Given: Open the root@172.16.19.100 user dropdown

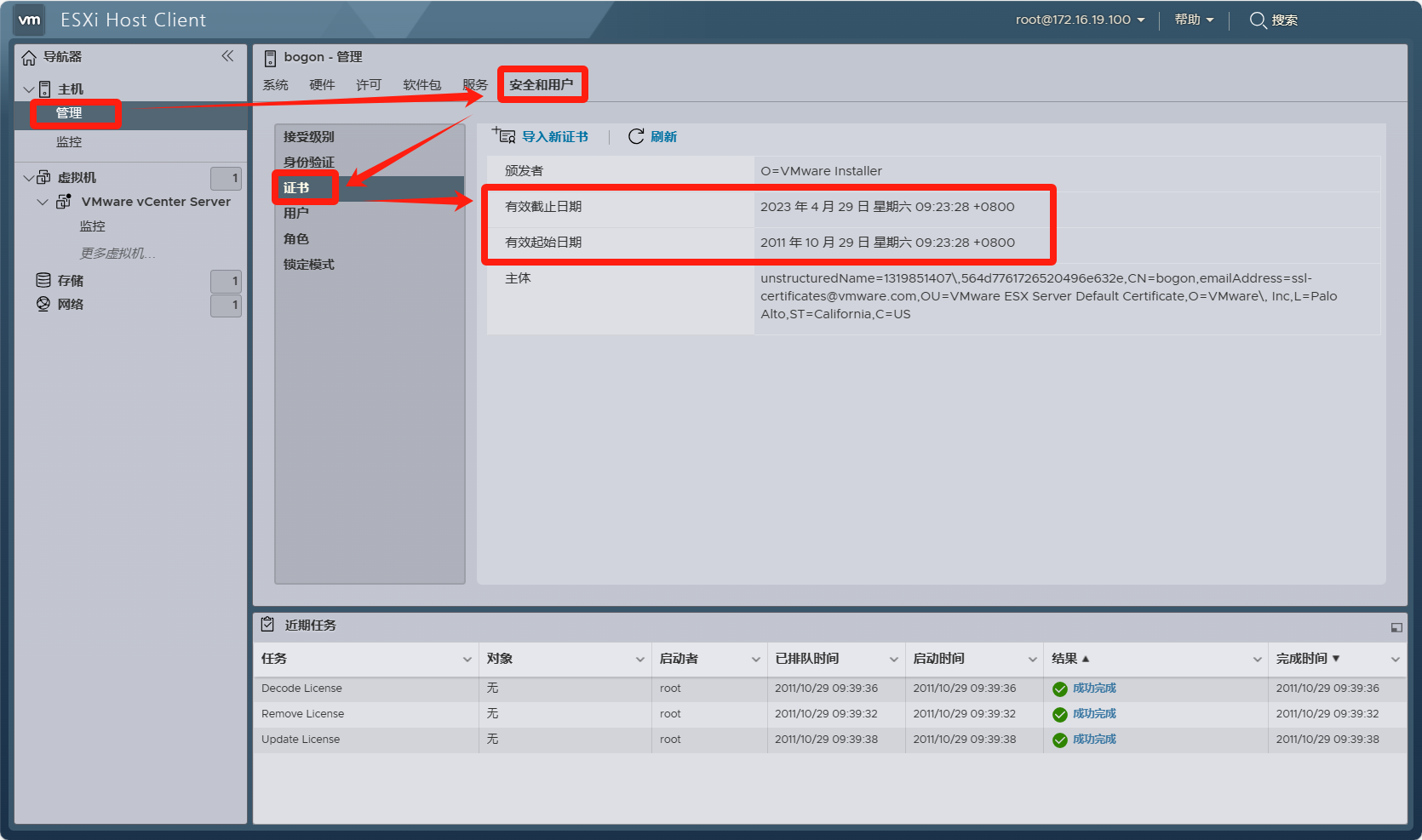Looking at the screenshot, I should coord(1080,20).
